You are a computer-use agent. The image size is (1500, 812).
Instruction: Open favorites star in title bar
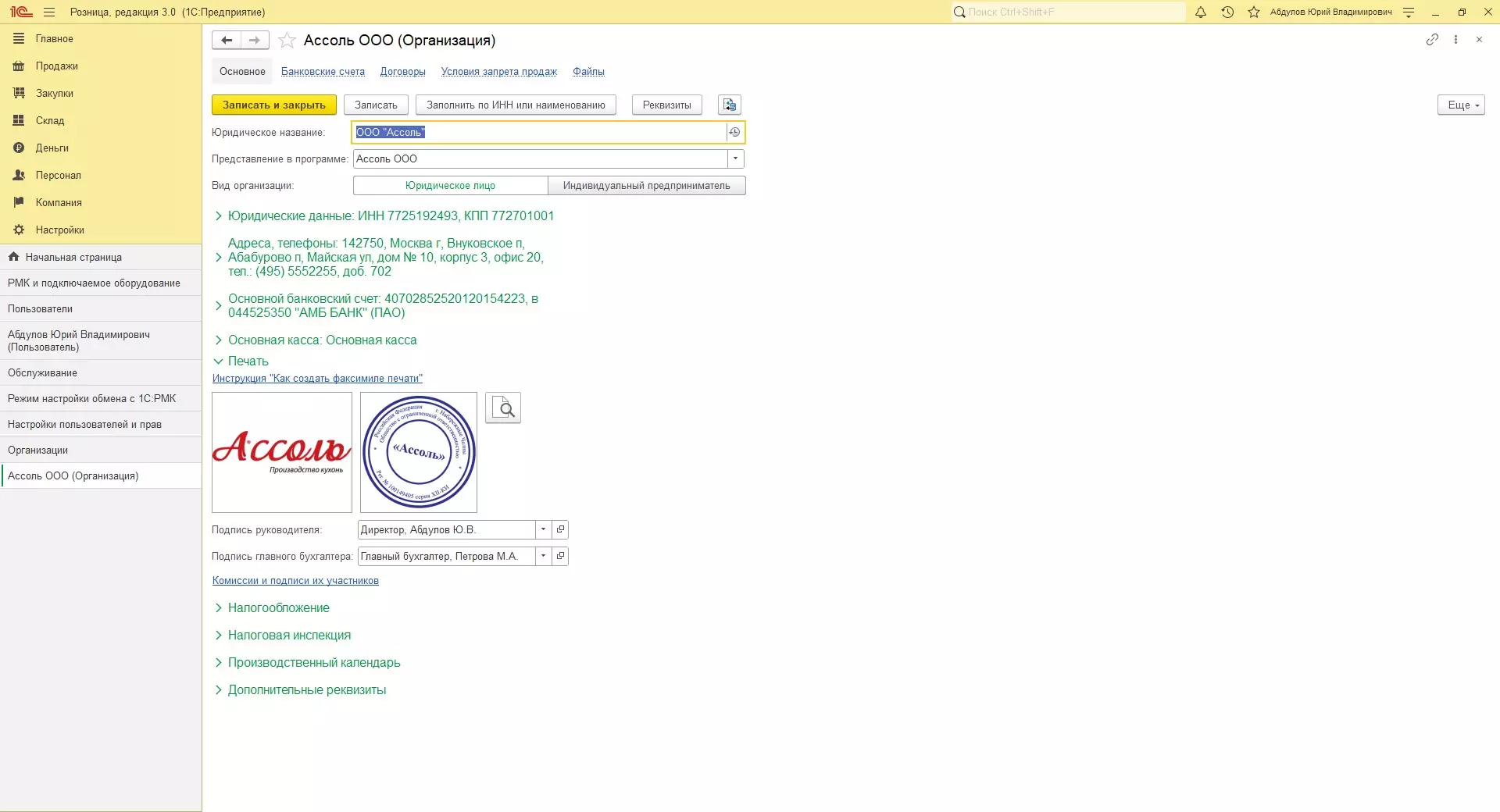tap(1254, 12)
